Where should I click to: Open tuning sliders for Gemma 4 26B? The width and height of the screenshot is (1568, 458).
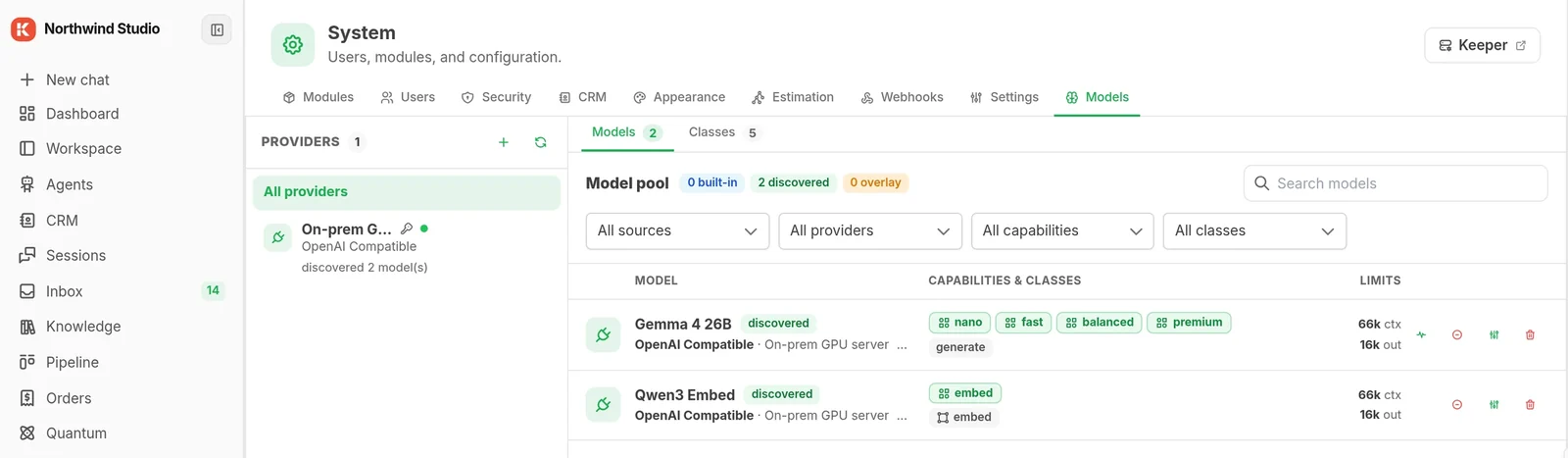coord(1494,335)
